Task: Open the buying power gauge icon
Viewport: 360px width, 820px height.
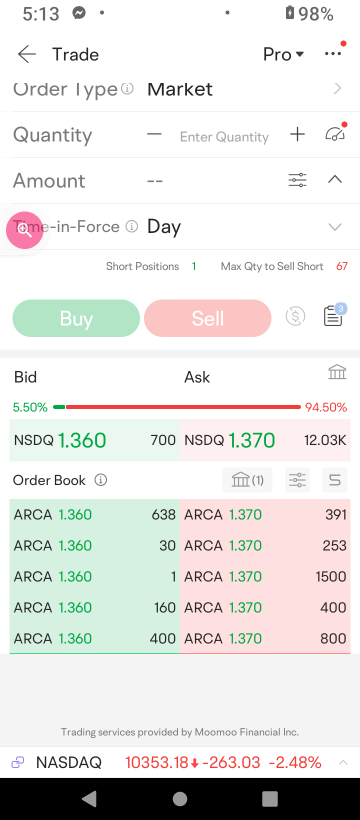Action: click(335, 134)
